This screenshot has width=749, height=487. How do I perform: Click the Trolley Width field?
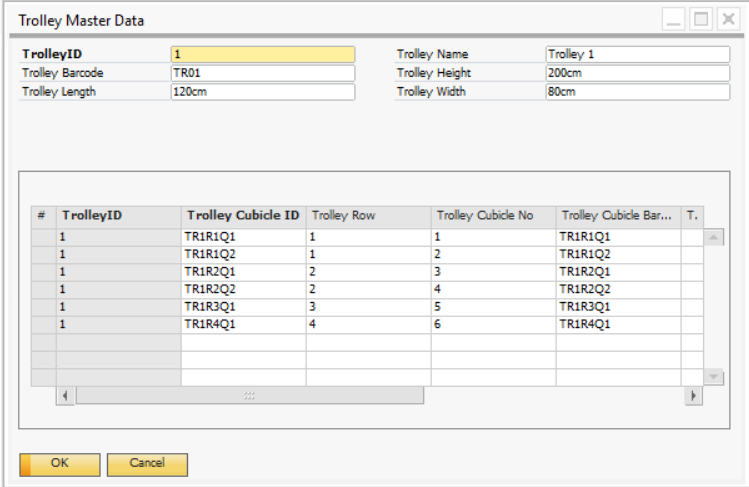(637, 92)
